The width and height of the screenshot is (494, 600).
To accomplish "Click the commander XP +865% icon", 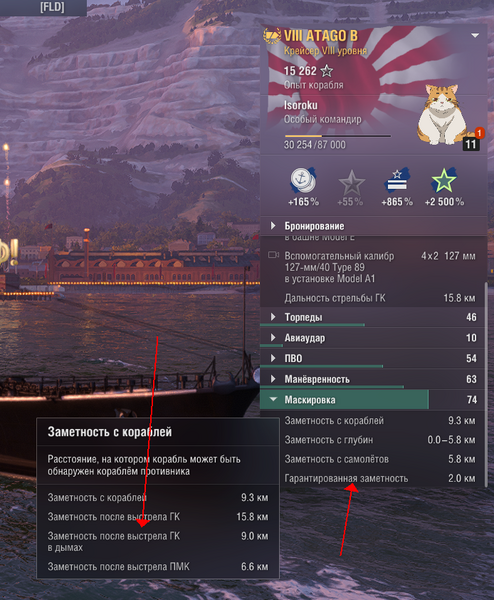I will click(x=397, y=180).
